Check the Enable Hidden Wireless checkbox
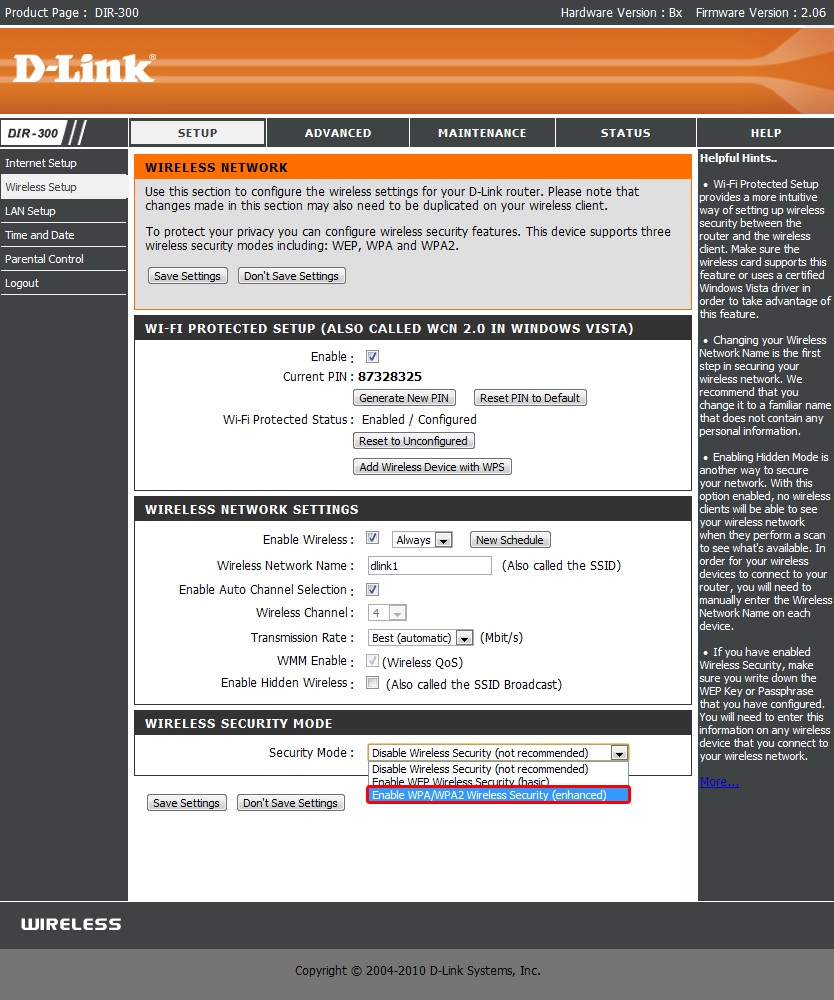This screenshot has height=1000, width=834. [372, 683]
